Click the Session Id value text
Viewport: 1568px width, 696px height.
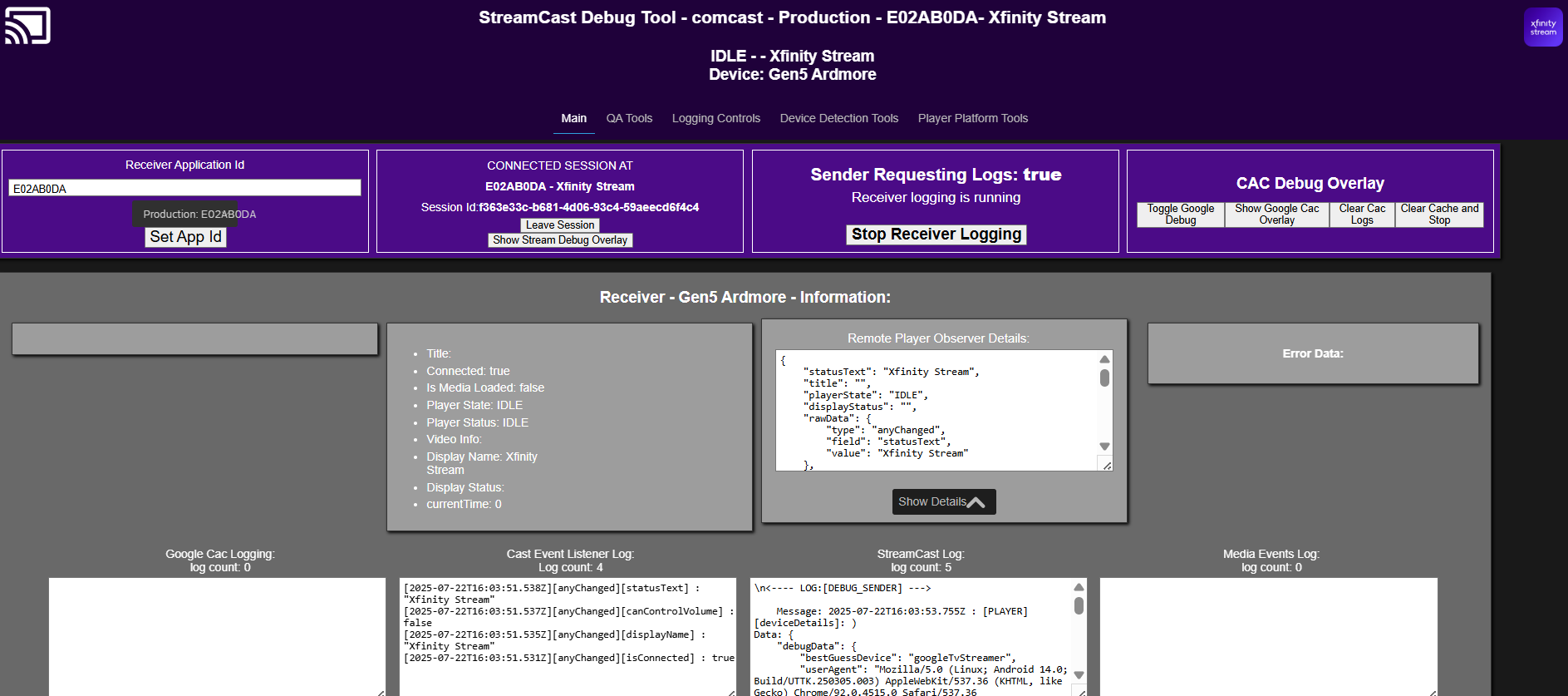point(589,207)
